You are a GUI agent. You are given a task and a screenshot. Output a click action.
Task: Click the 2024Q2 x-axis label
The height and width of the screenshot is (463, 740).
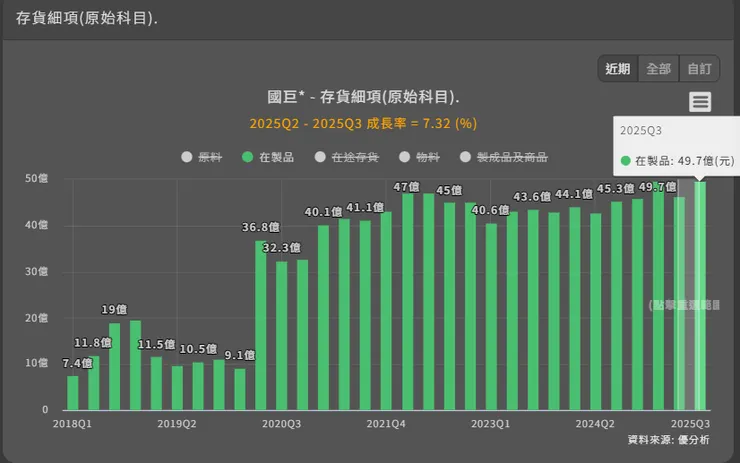point(595,424)
